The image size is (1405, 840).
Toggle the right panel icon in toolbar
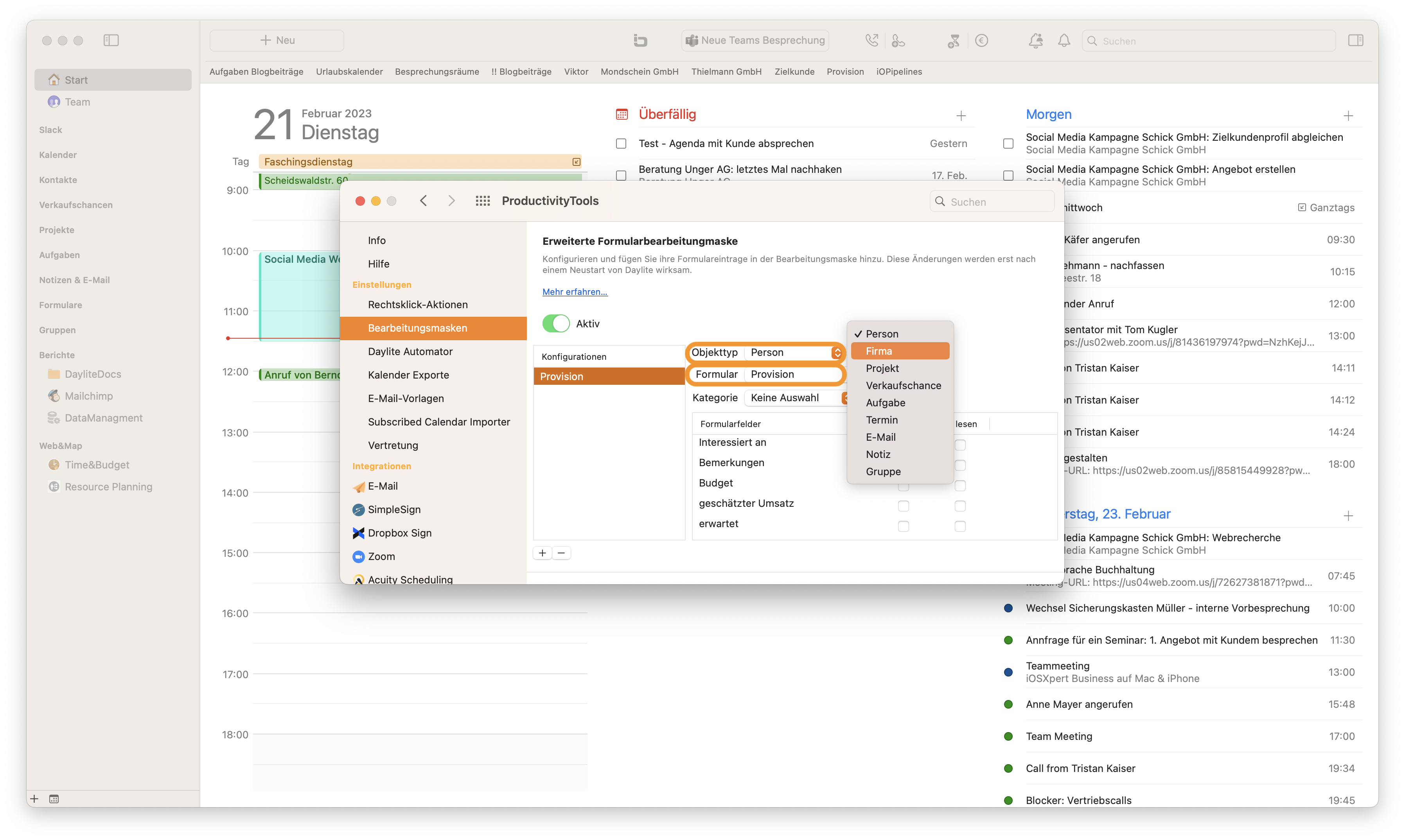pos(1355,40)
